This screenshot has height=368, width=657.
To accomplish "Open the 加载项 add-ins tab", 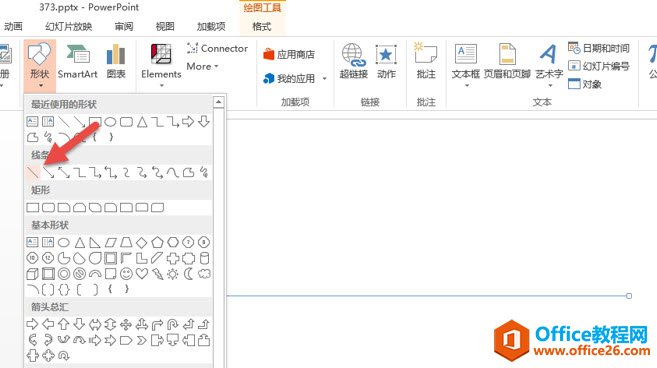I will [211, 26].
